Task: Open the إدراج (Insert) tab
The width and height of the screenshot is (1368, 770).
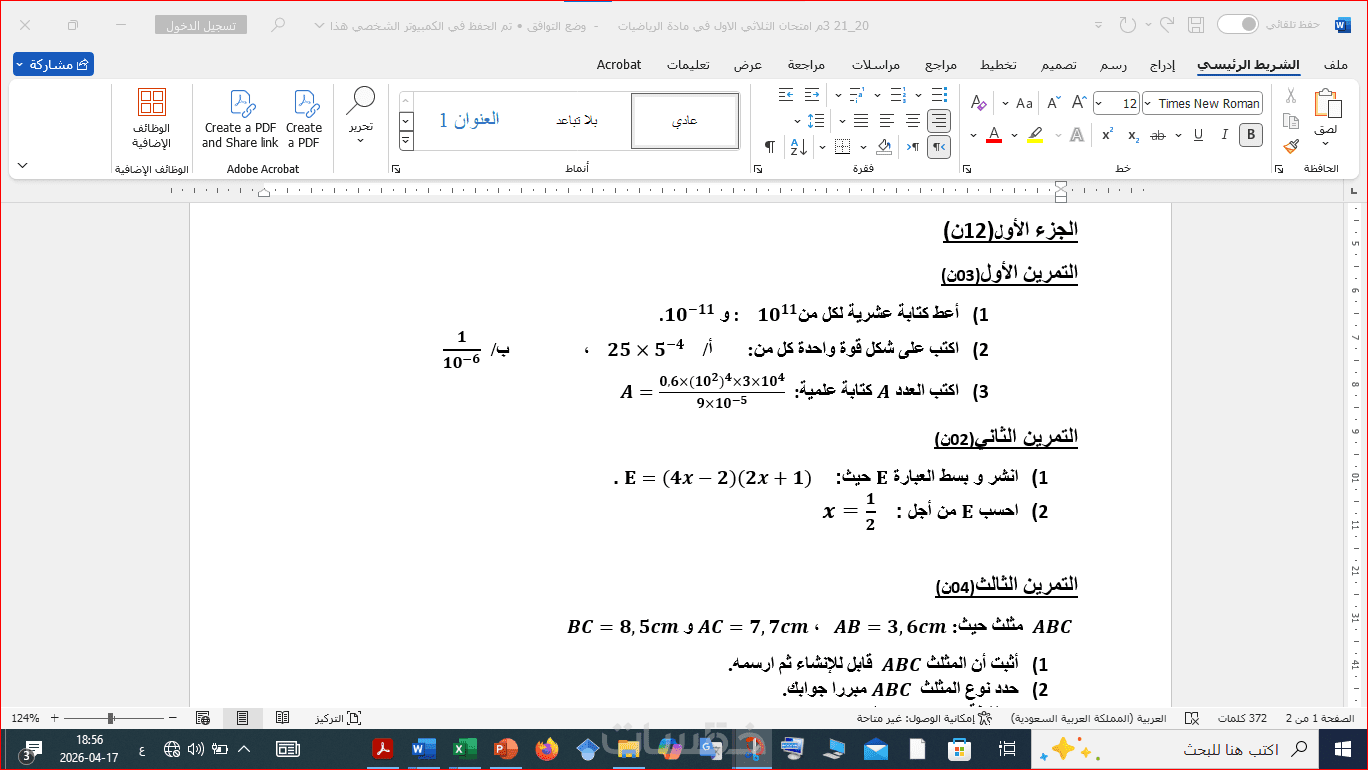Action: 1162,65
